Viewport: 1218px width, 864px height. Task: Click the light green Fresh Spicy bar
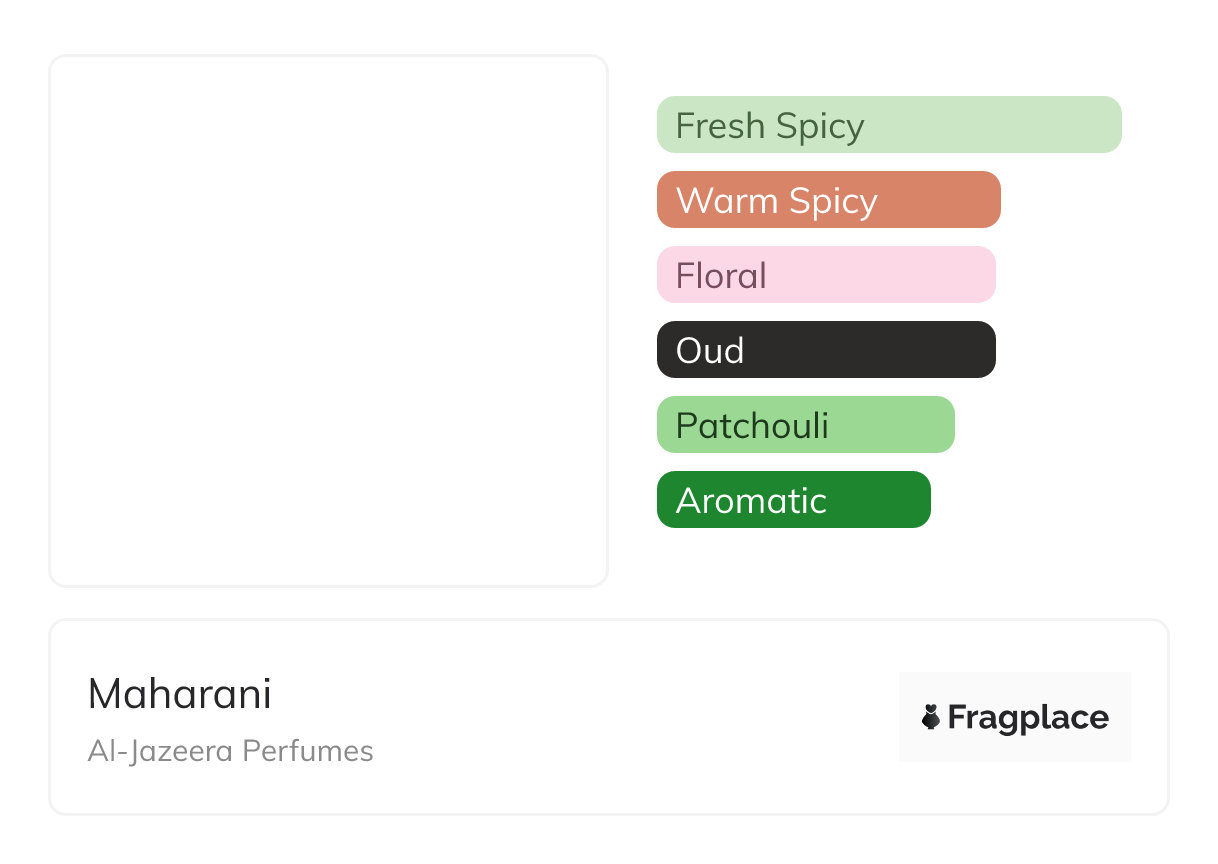pyautogui.click(x=1000, y=125)
